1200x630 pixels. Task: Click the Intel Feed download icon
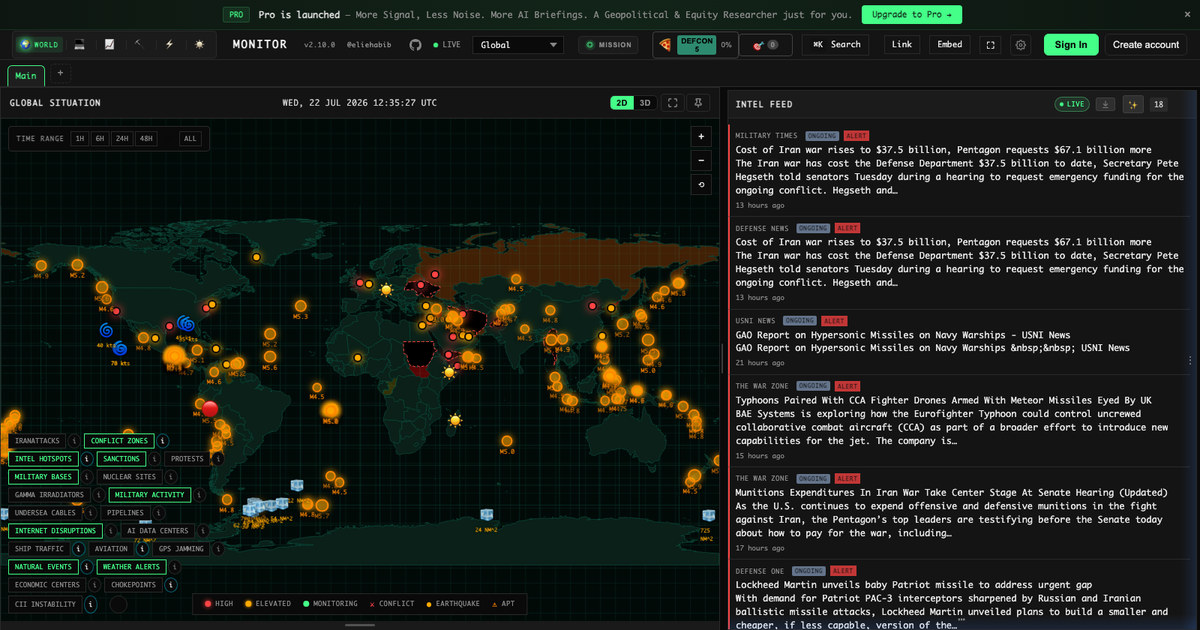tap(1105, 104)
